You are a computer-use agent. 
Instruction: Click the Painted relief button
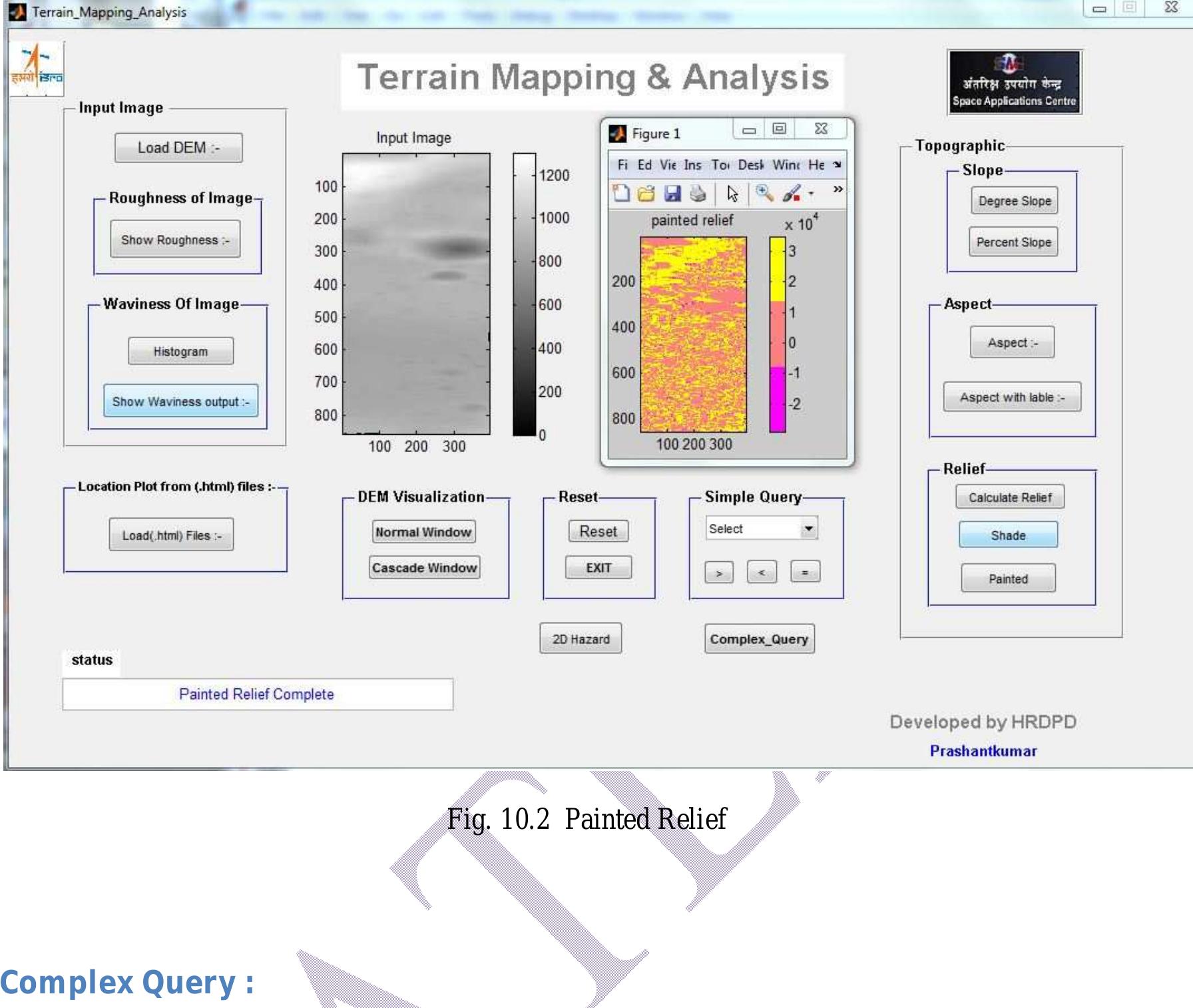point(1008,579)
